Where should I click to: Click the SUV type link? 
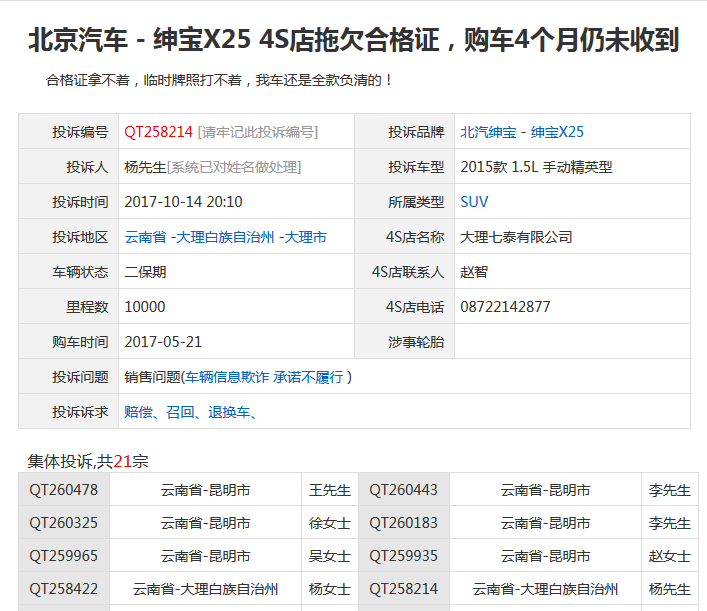(x=474, y=202)
